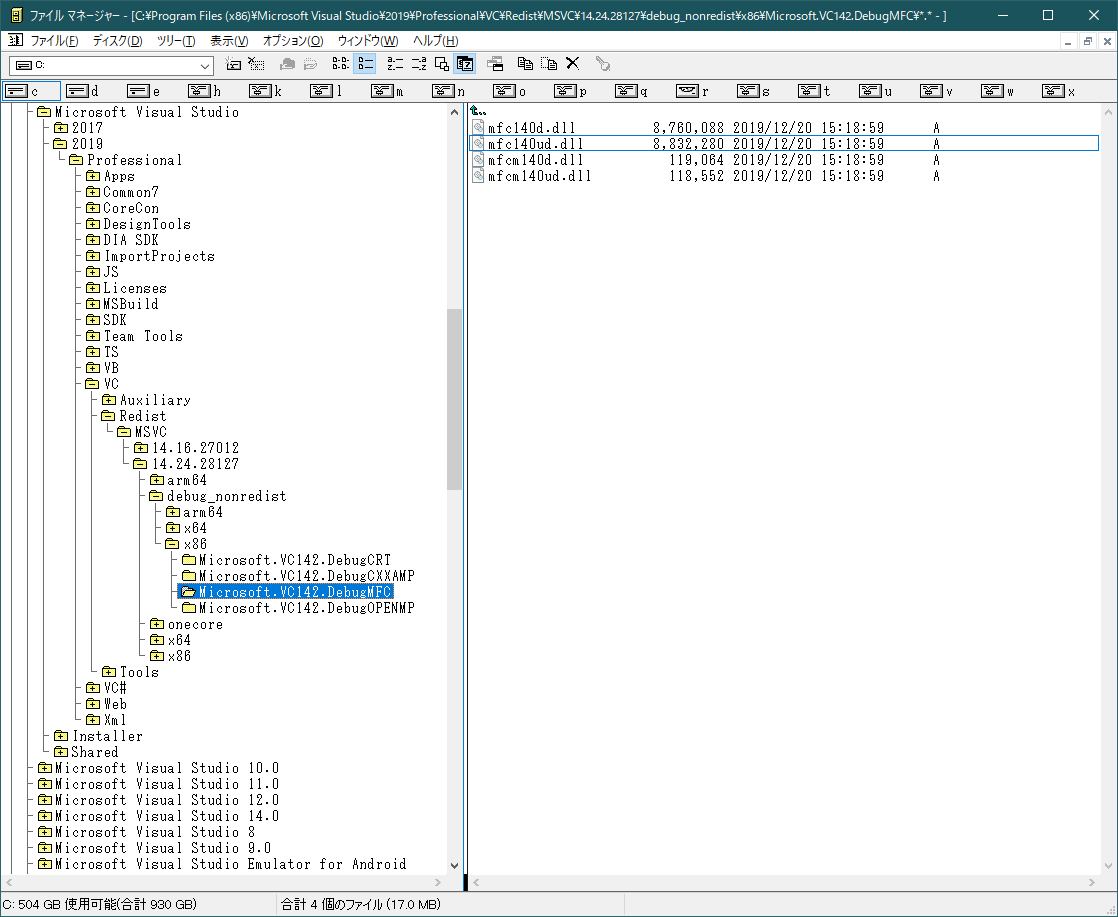Open the File Manager system menu icon
Screen dimensions: 1118x917
[16, 15]
